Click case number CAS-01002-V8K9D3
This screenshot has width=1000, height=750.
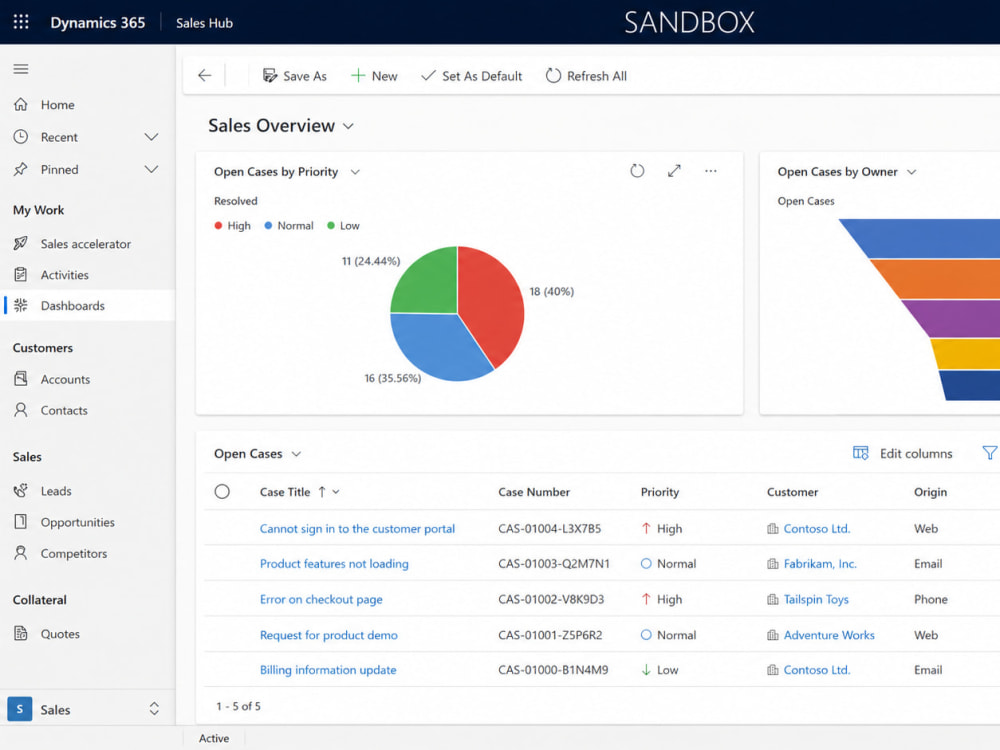click(551, 599)
